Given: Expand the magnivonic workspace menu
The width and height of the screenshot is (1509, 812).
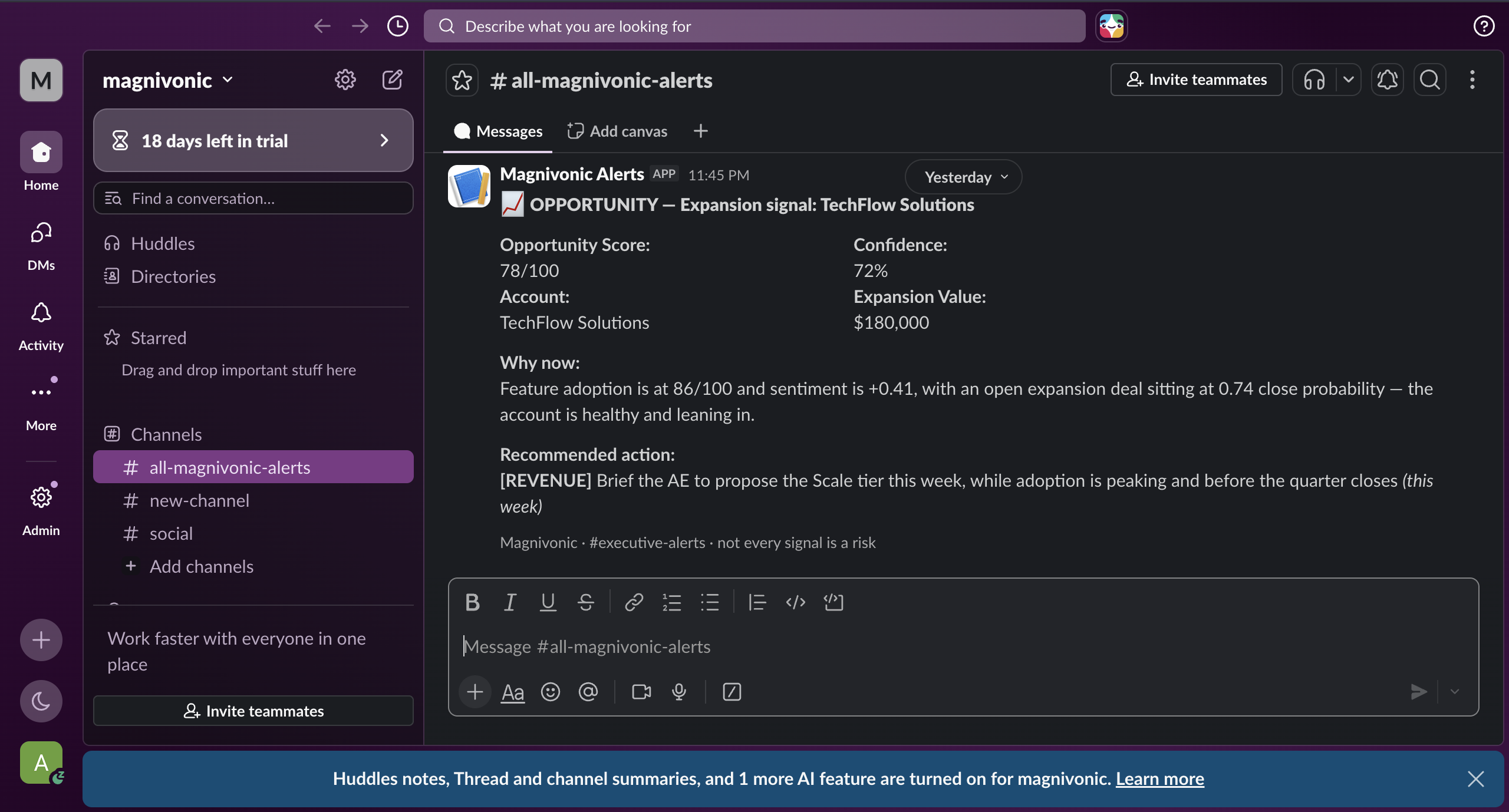Looking at the screenshot, I should (x=169, y=80).
